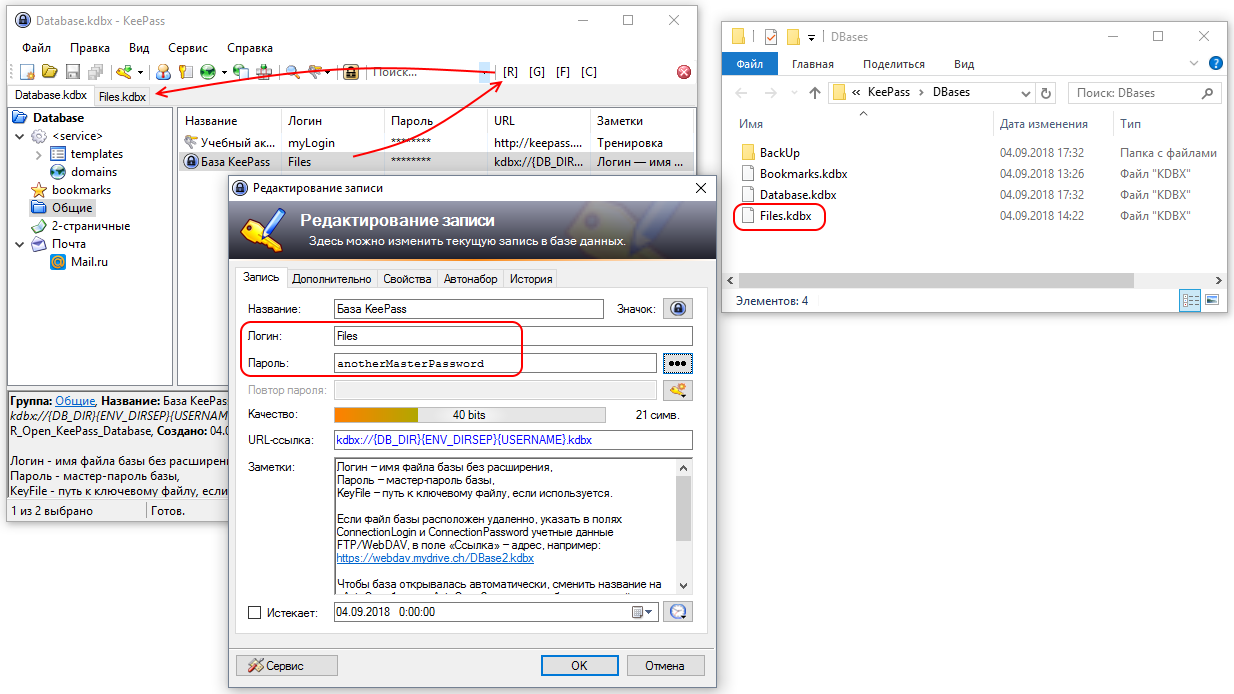The height and width of the screenshot is (694, 1234).
Task: Click the red close-database icon at toolbar end
Action: tap(684, 72)
